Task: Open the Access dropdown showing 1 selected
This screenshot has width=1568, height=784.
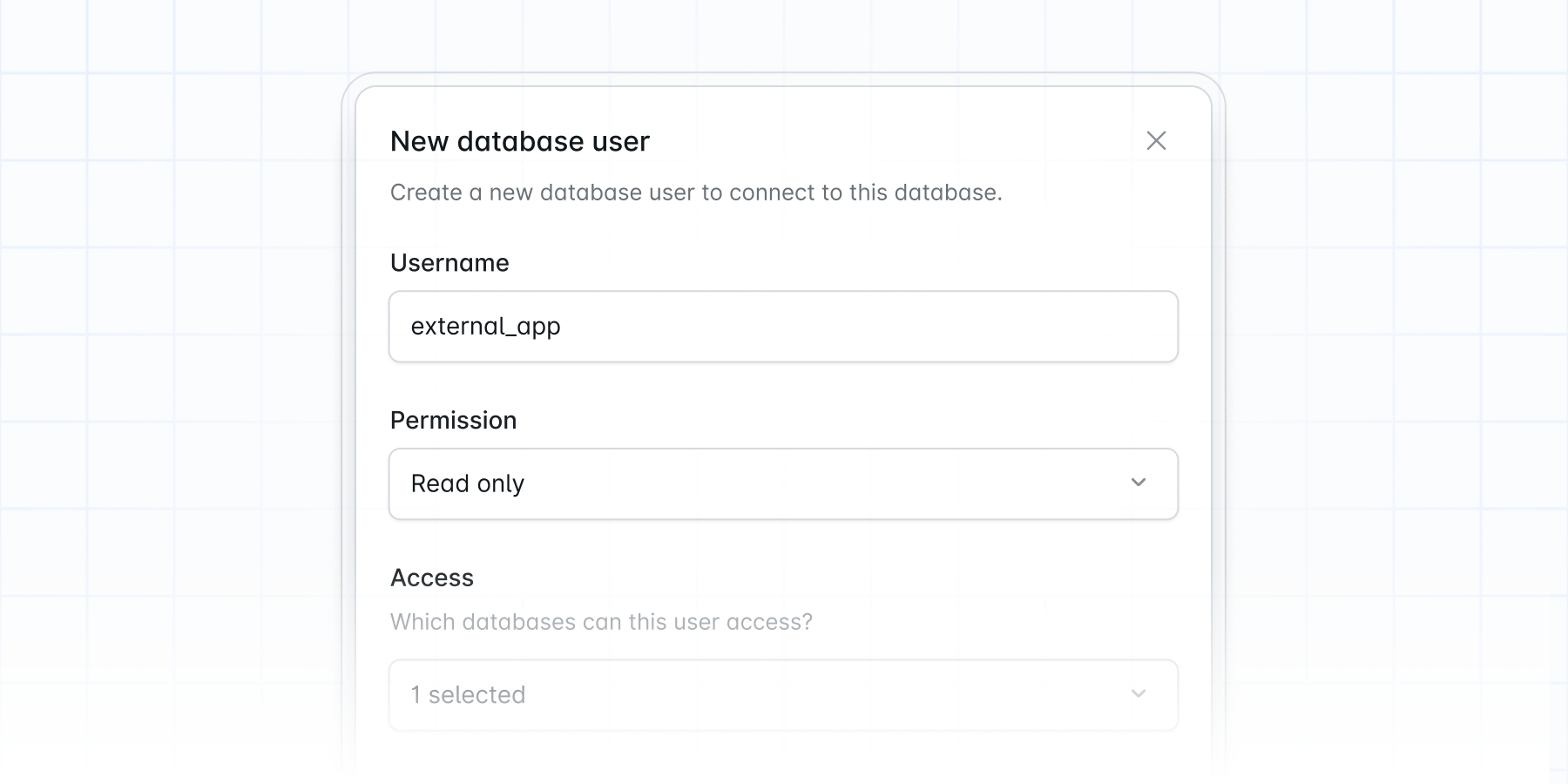Action: pyautogui.click(x=783, y=695)
